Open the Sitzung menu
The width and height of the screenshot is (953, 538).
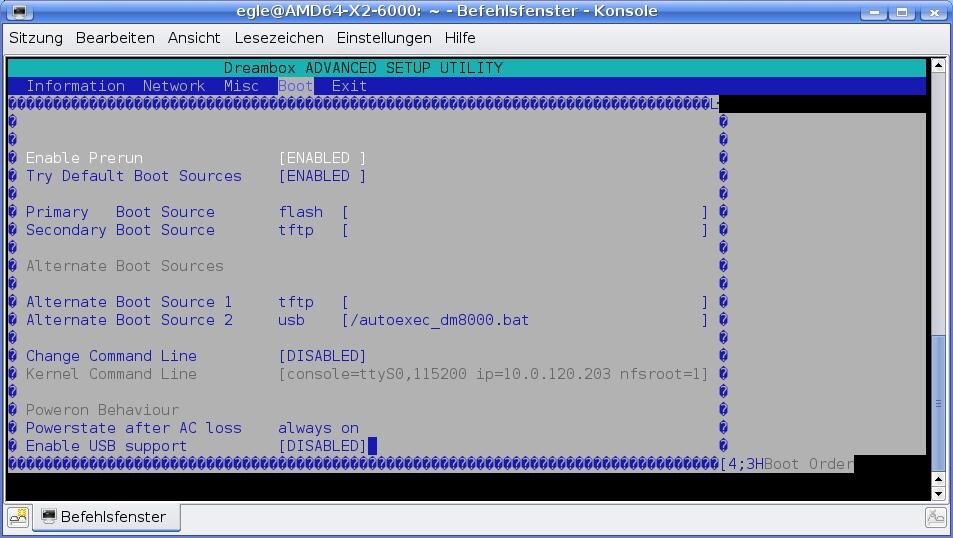tap(36, 38)
